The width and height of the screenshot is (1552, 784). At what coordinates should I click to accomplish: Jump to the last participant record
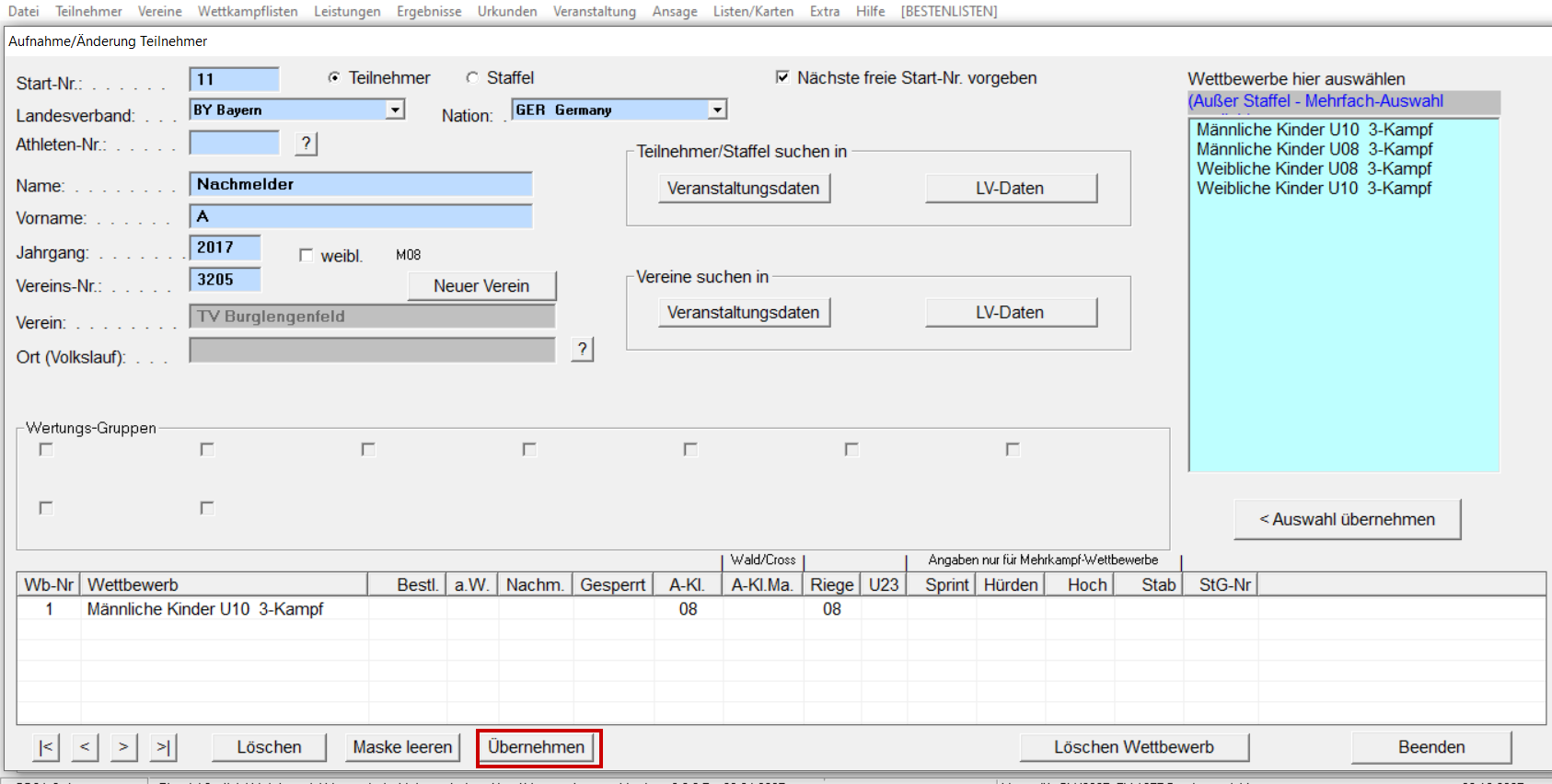pos(163,747)
